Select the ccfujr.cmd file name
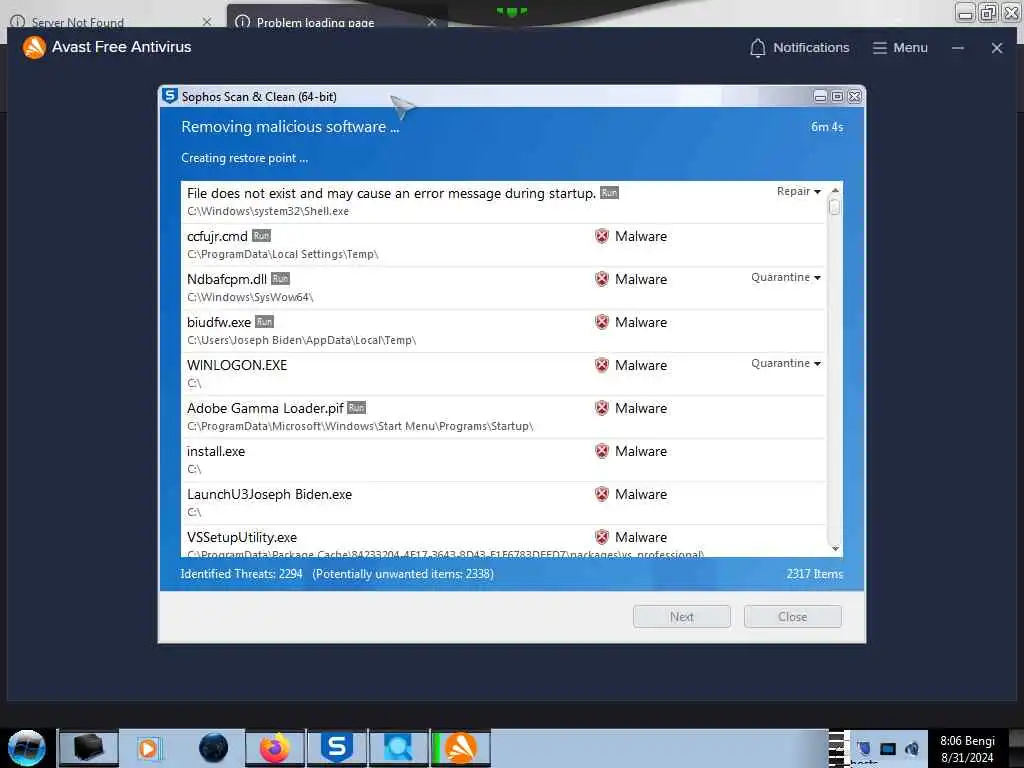This screenshot has height=768, width=1024. coord(217,236)
